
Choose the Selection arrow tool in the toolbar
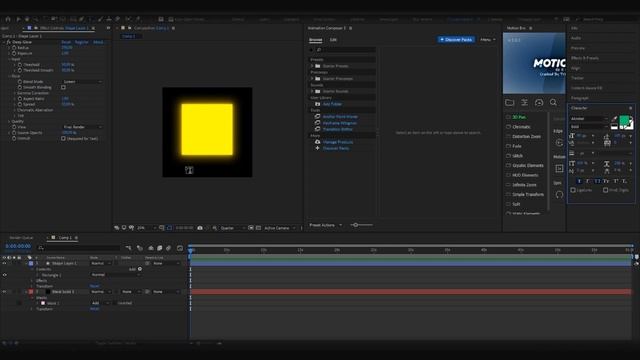(x=18, y=19)
